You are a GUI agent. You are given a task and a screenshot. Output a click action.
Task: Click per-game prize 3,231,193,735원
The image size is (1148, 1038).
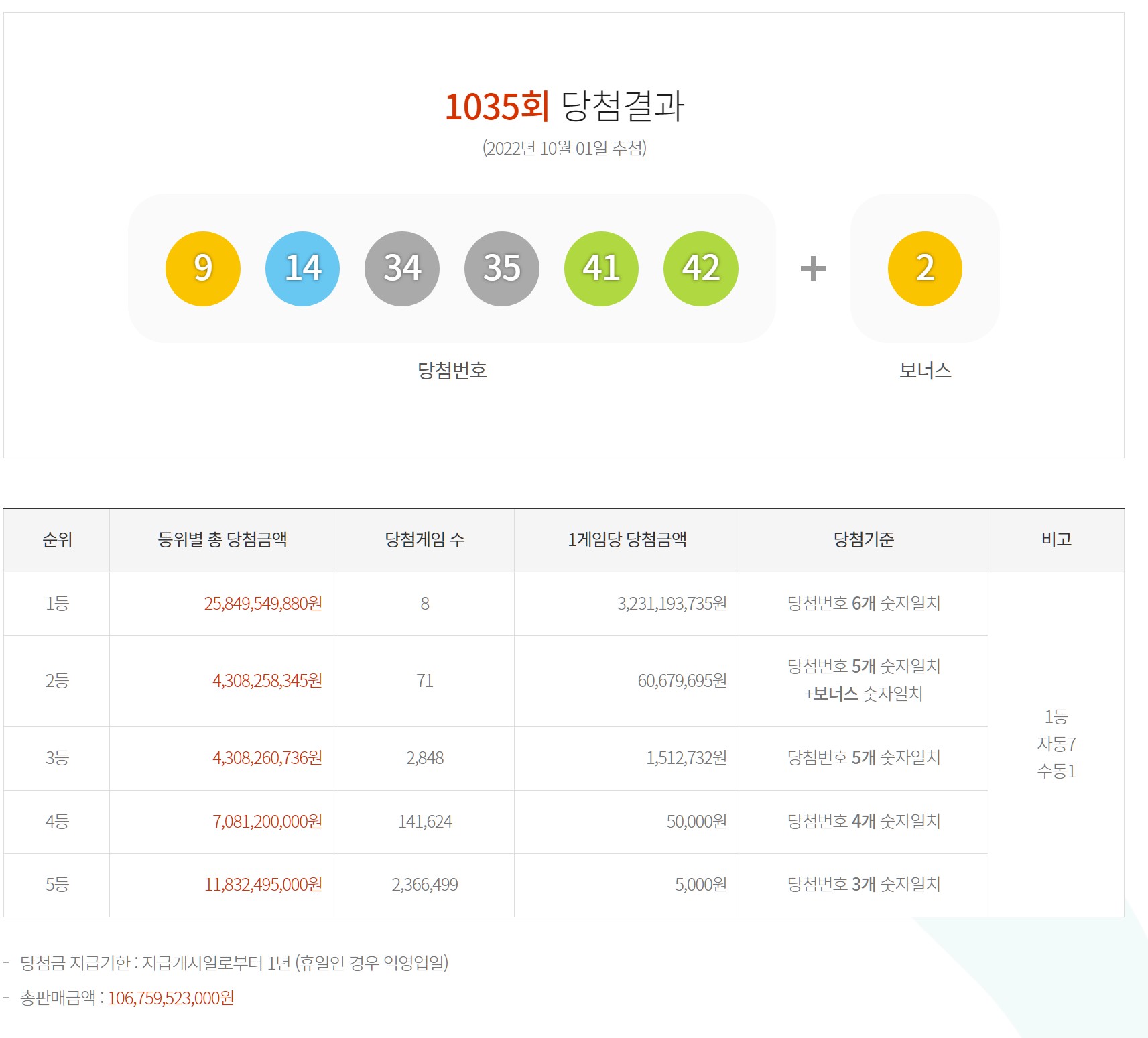(672, 604)
